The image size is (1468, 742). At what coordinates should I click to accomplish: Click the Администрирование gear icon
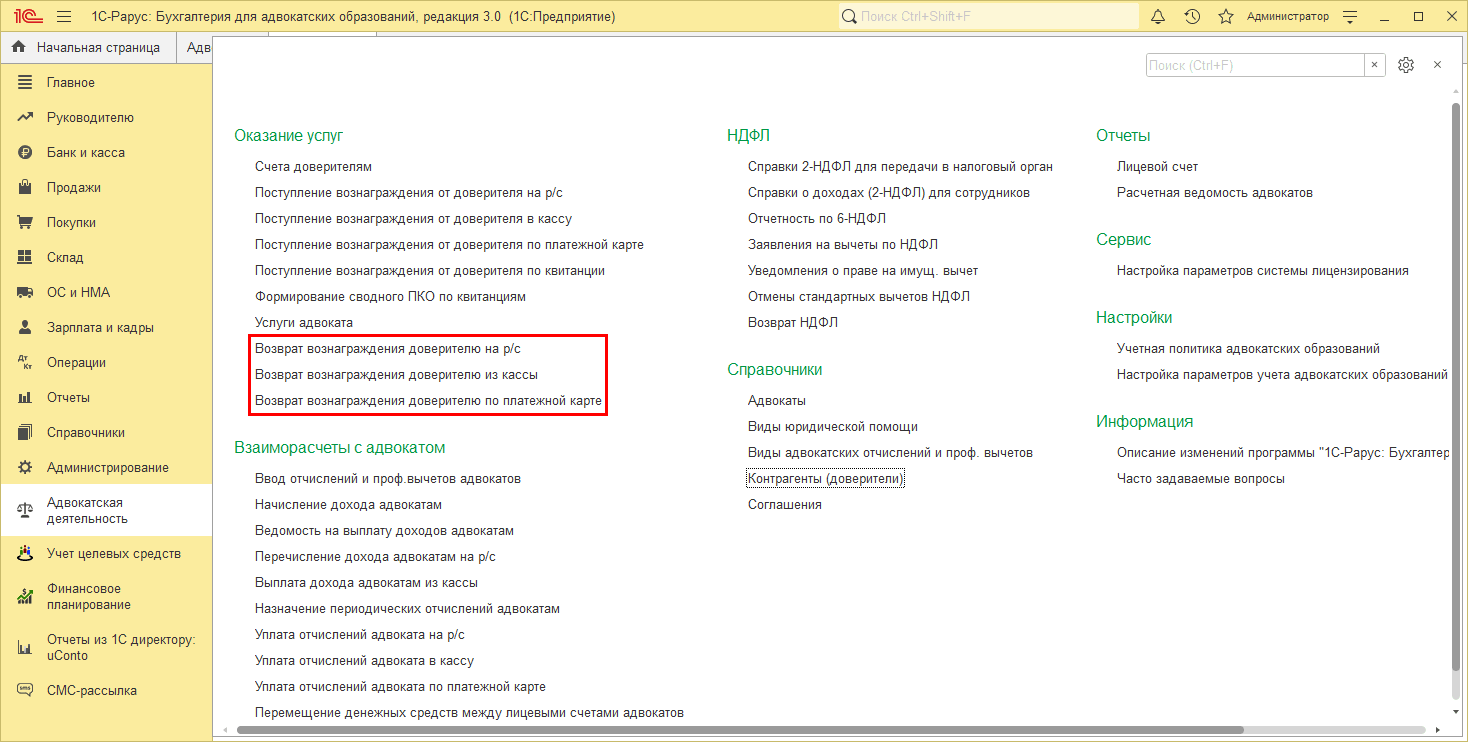click(x=26, y=467)
